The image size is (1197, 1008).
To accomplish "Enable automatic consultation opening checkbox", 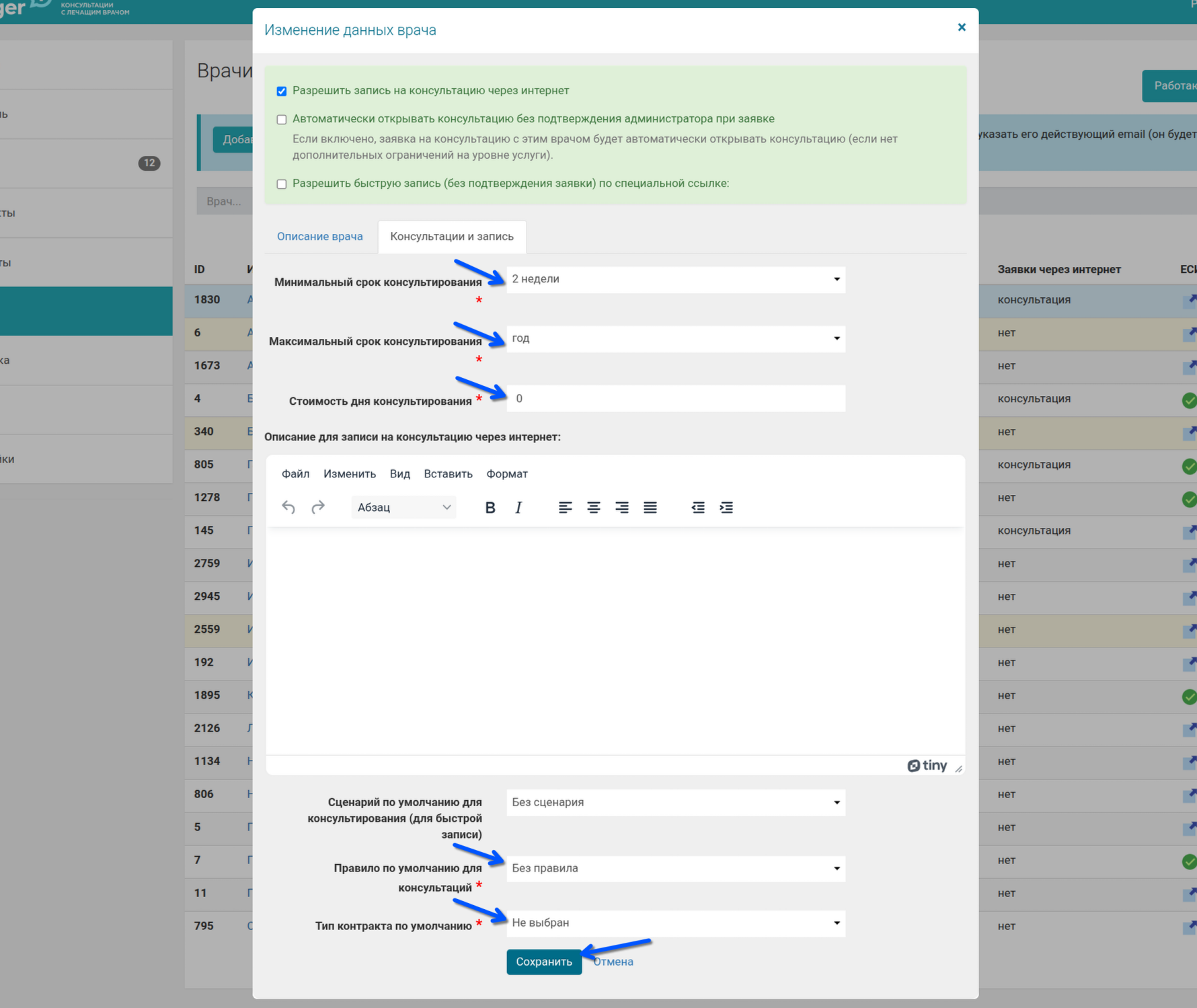I will pyautogui.click(x=282, y=120).
